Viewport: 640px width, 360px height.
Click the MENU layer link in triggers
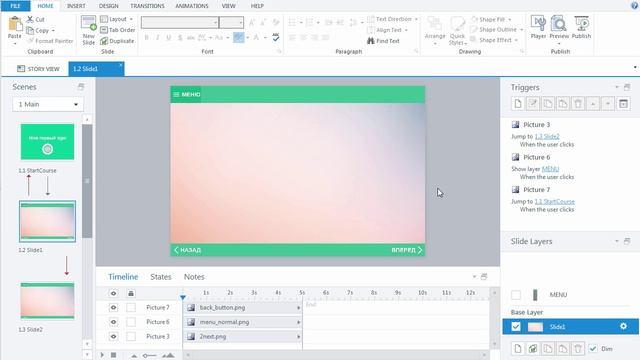550,169
